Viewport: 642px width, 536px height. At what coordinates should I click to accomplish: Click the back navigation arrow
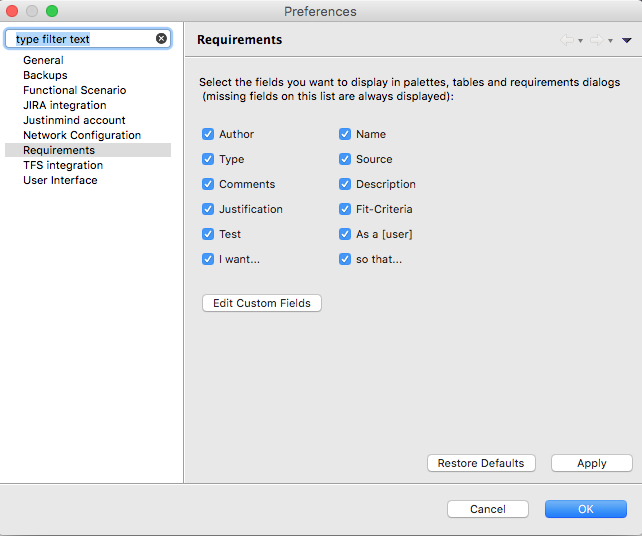point(567,40)
